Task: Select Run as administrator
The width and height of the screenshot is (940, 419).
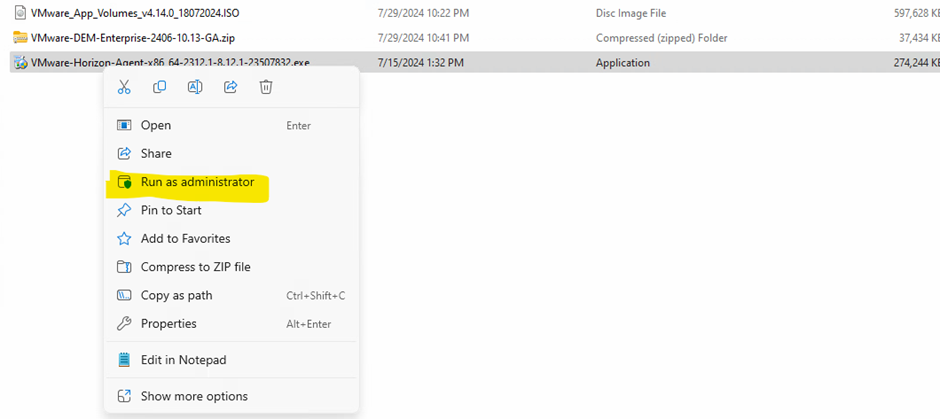Action: coord(197,182)
